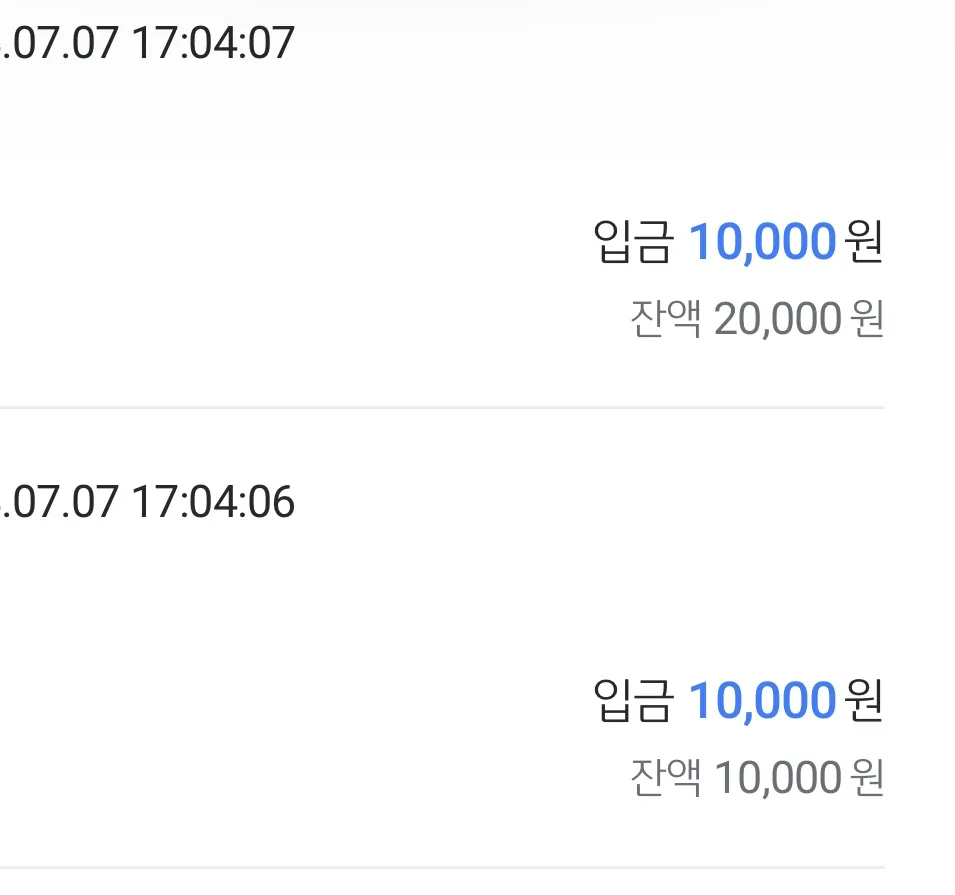Click the 잔액 word beside gray 10,000

tap(666, 777)
